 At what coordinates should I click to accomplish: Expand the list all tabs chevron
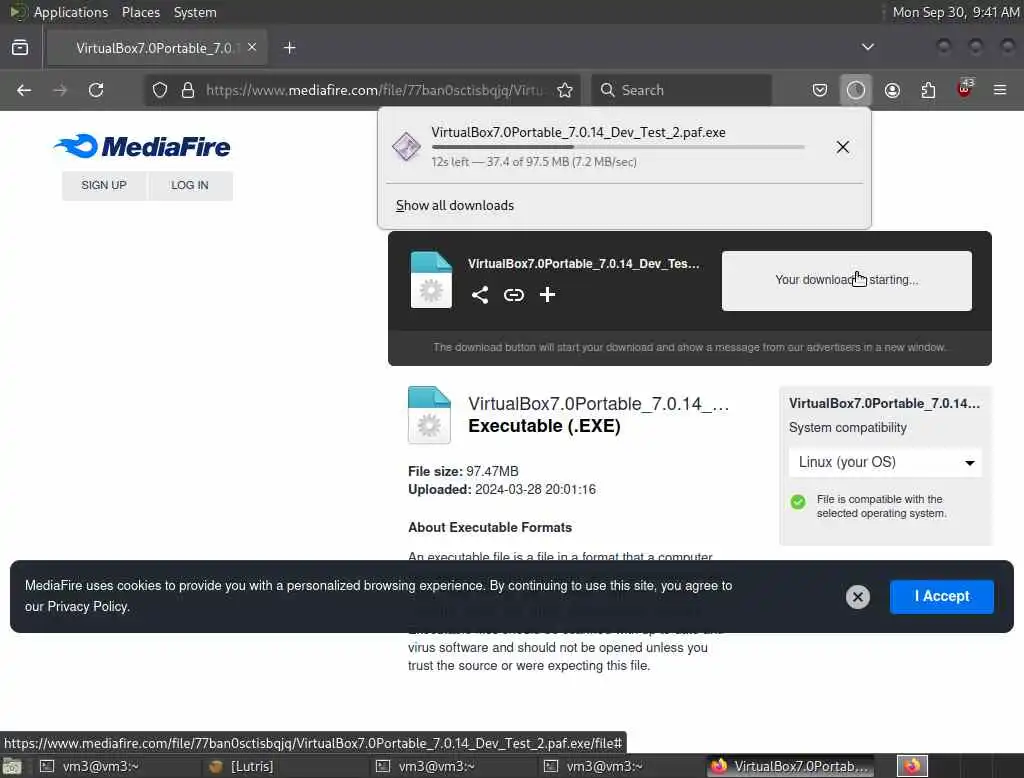pyautogui.click(x=867, y=47)
